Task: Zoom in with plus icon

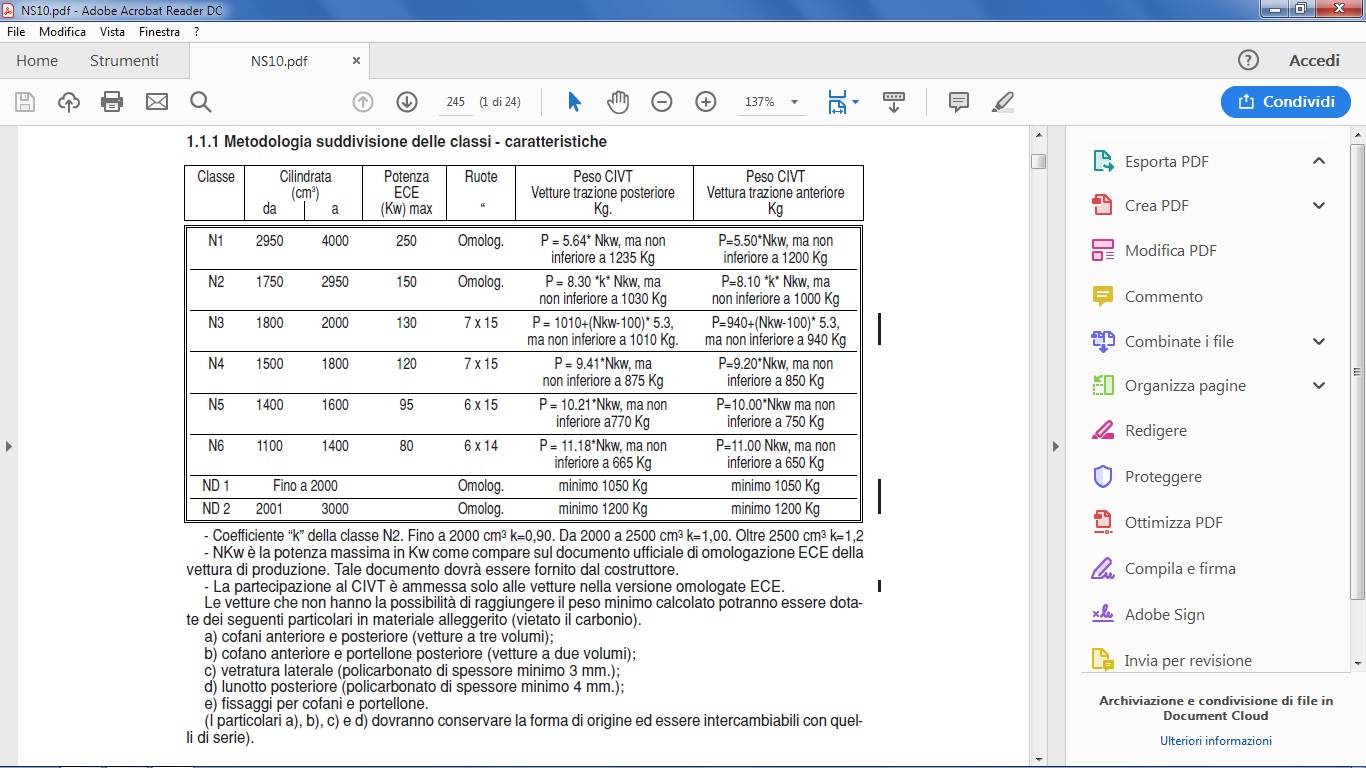Action: [x=706, y=102]
